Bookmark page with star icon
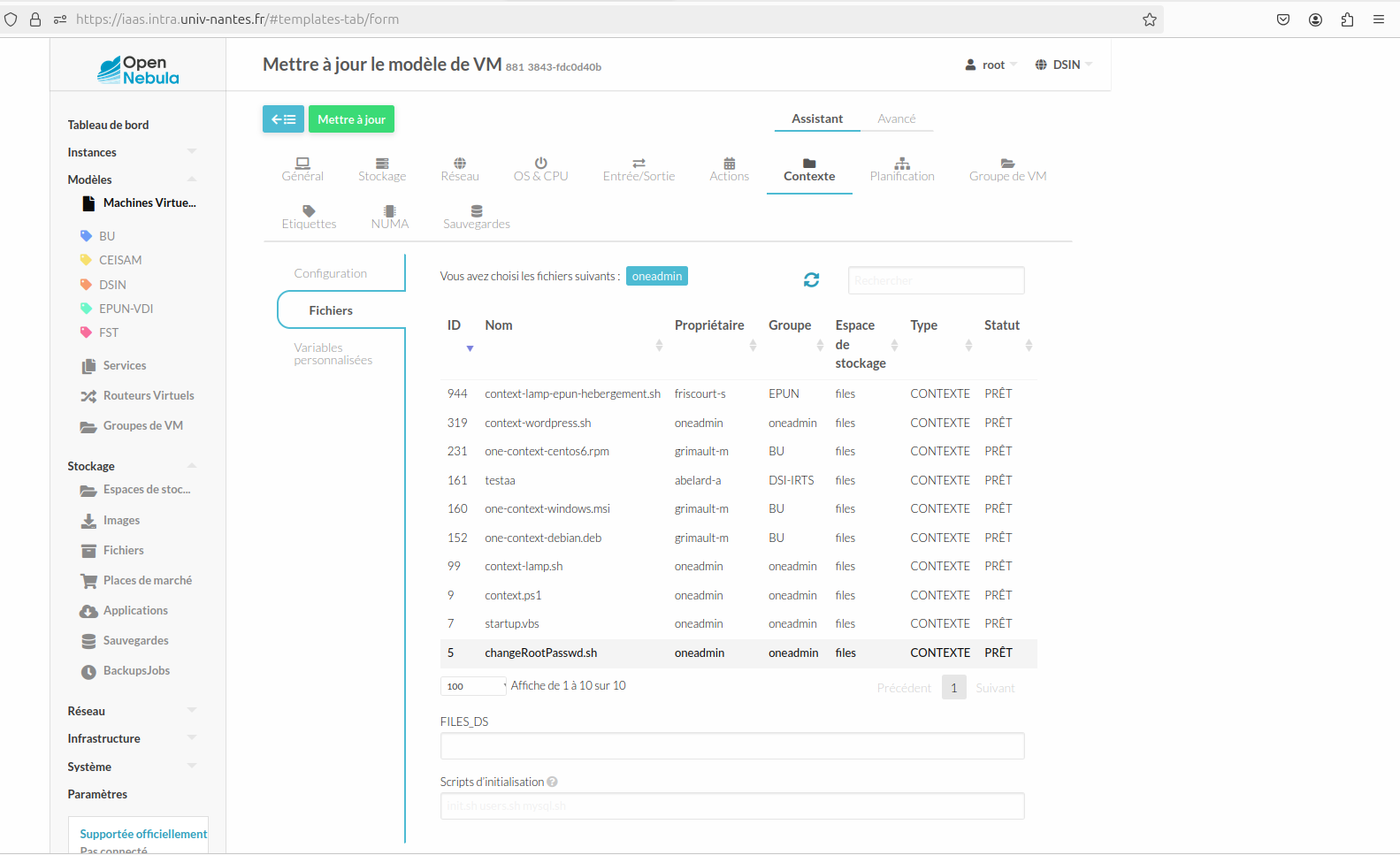 point(1149,19)
